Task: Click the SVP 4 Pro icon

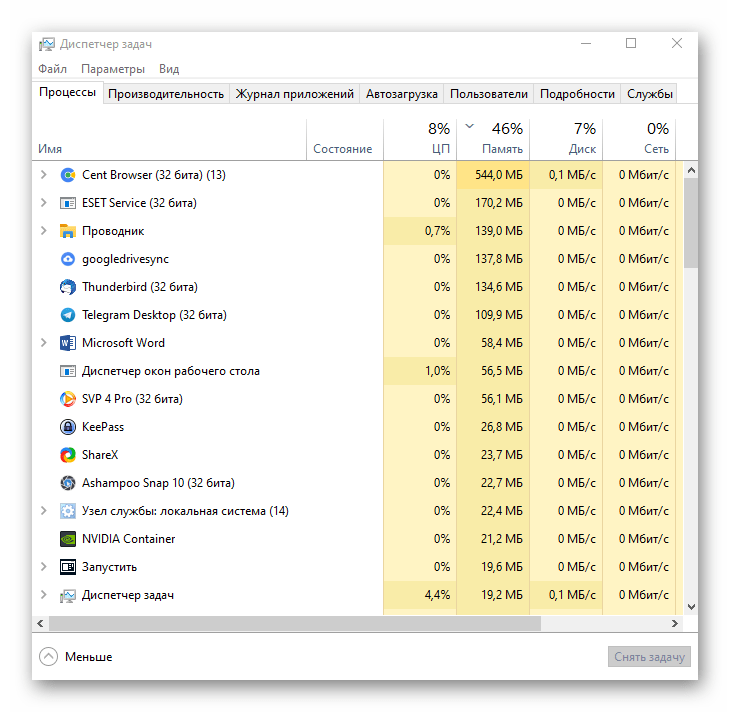Action: click(x=68, y=399)
